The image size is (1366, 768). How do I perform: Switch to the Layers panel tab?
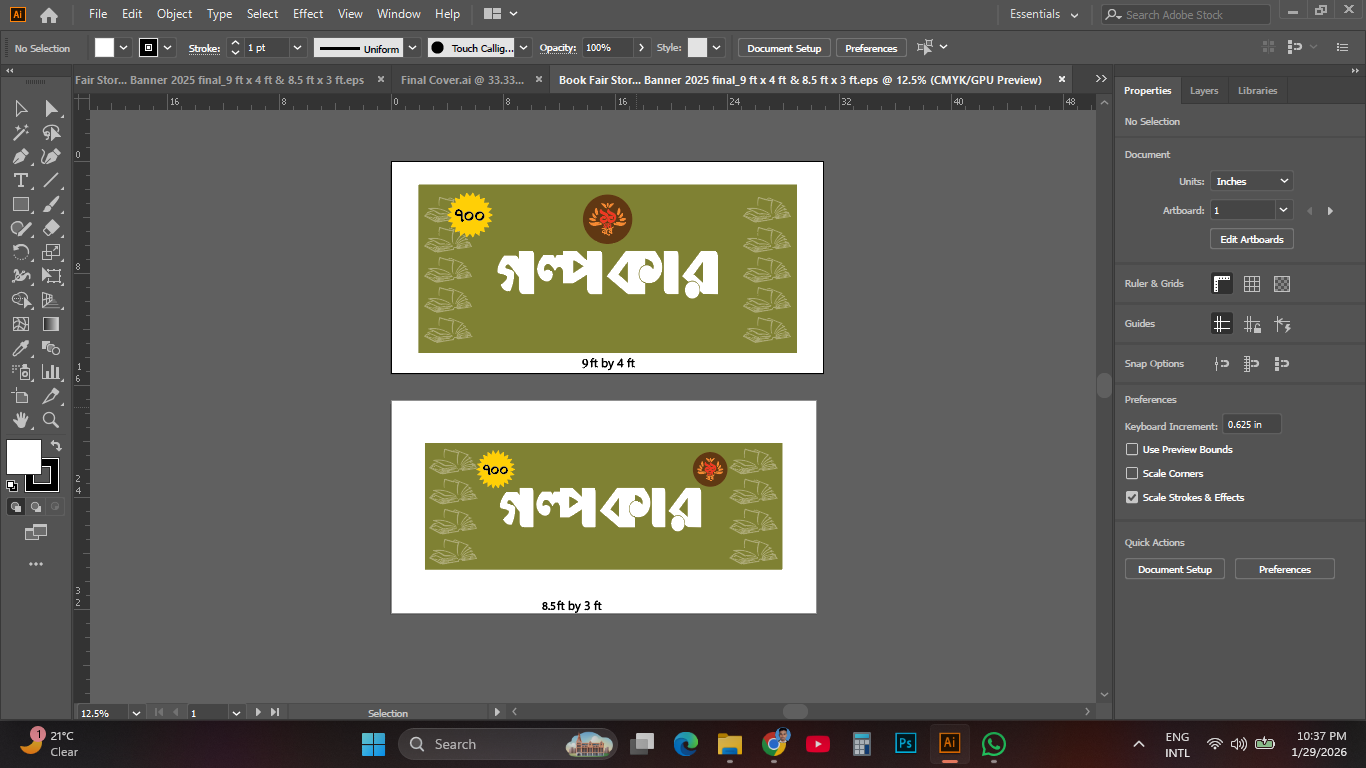(x=1204, y=90)
